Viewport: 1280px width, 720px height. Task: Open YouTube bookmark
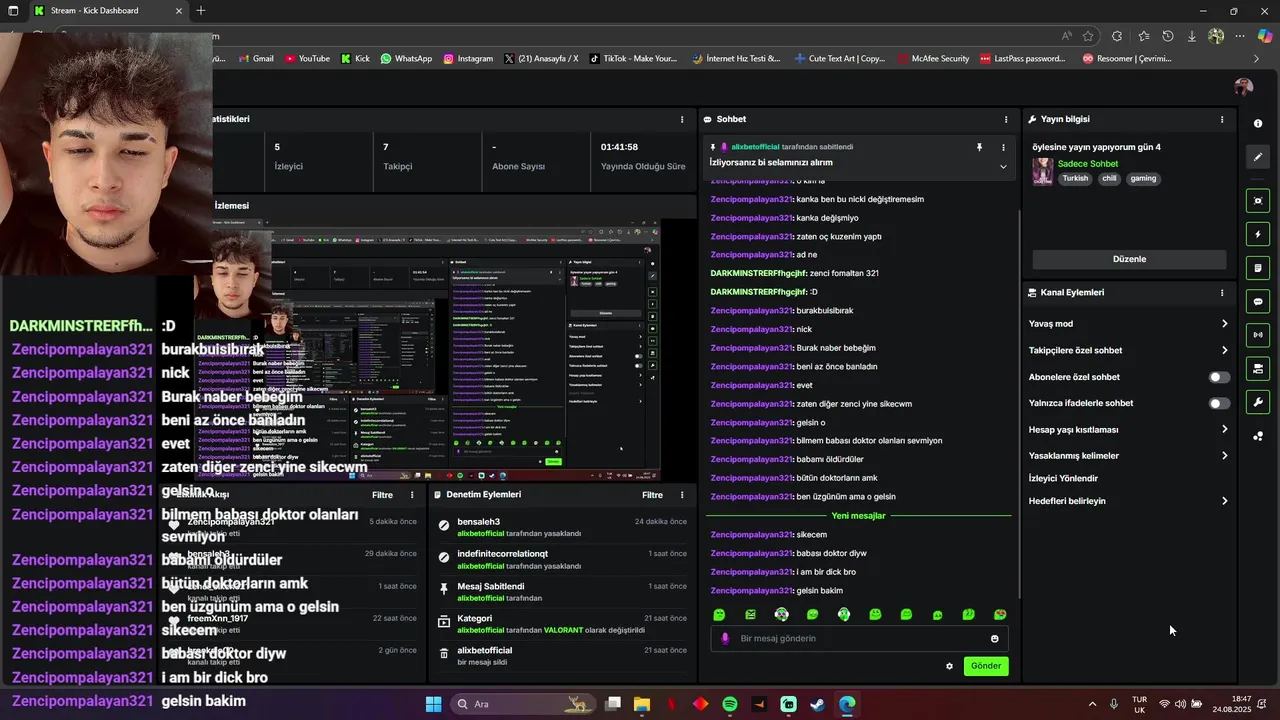(307, 59)
